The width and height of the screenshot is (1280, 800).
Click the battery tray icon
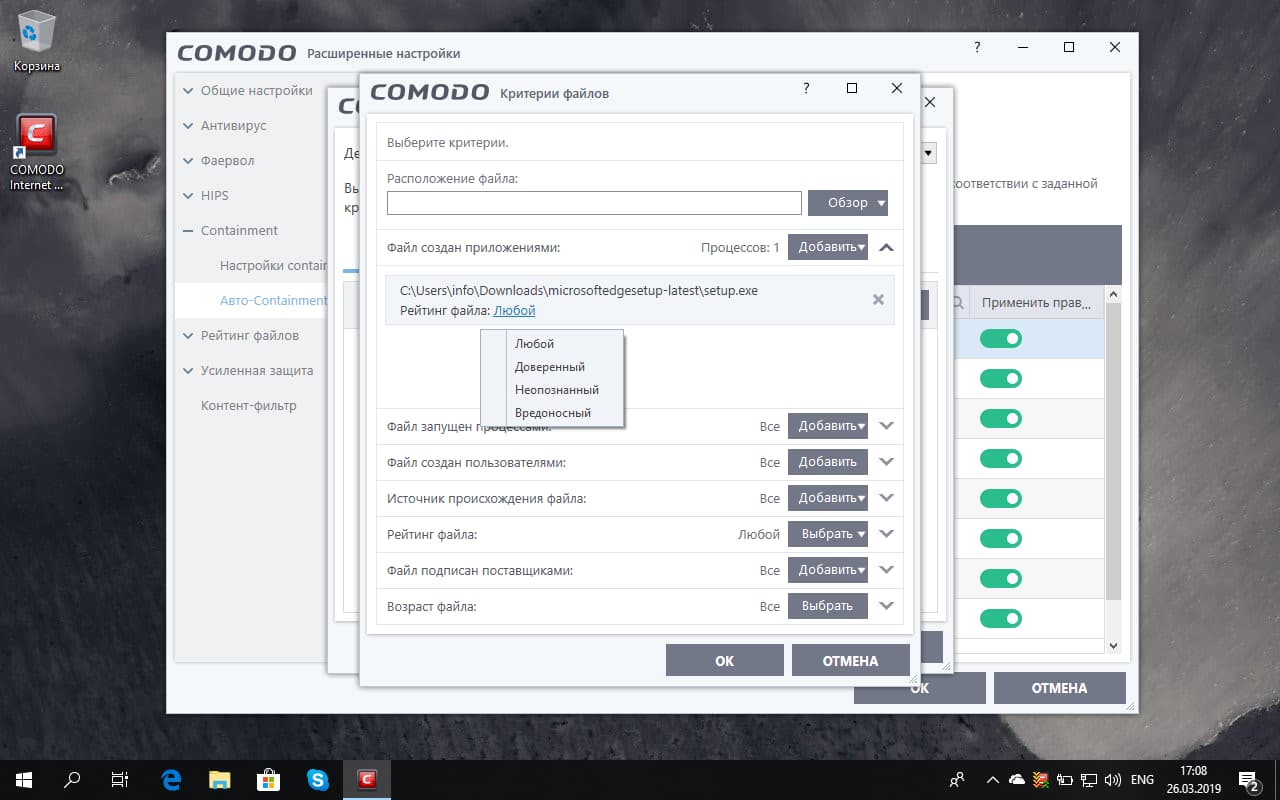(1065, 779)
